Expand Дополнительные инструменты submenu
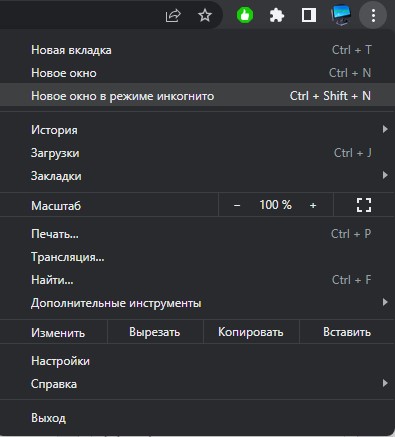Image resolution: width=395 pixels, height=437 pixels. [197, 303]
